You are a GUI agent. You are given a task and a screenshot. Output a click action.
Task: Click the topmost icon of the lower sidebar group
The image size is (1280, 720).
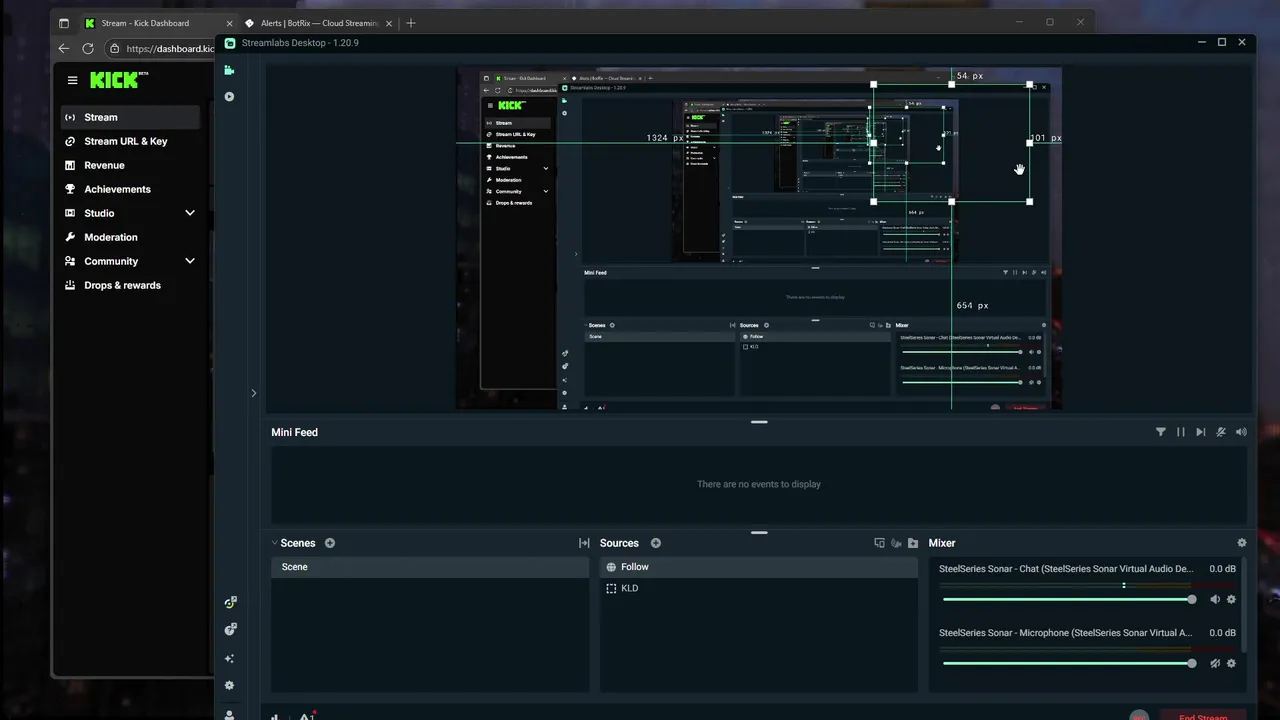coord(230,603)
